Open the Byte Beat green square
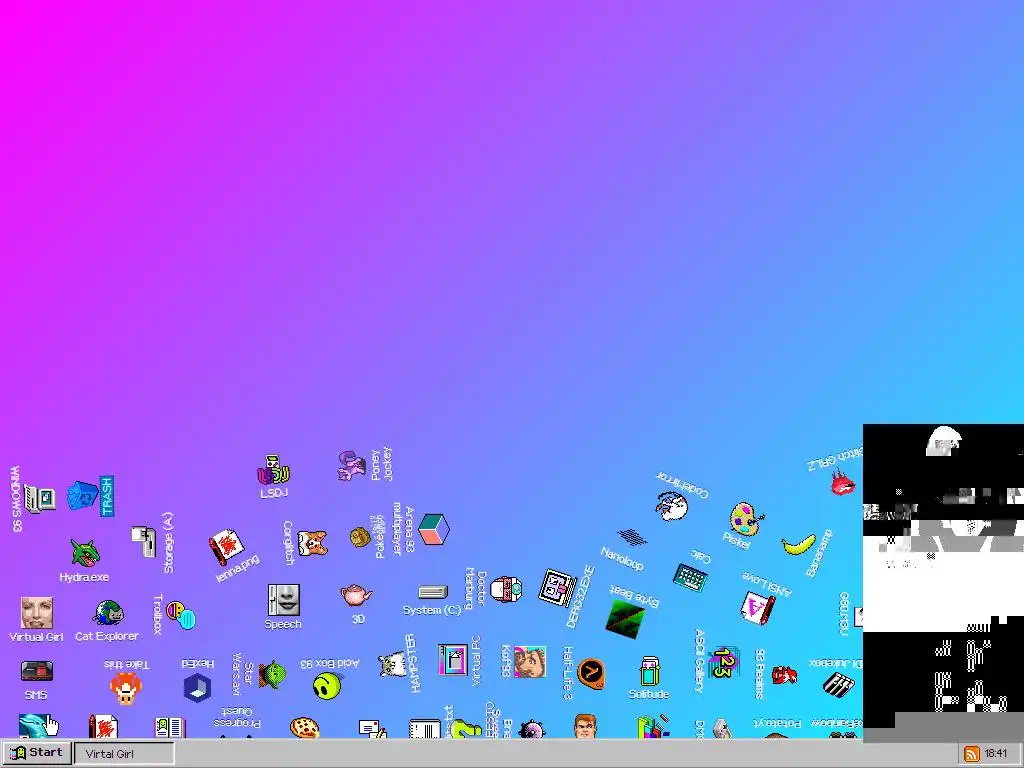This screenshot has width=1024, height=768. pos(625,618)
